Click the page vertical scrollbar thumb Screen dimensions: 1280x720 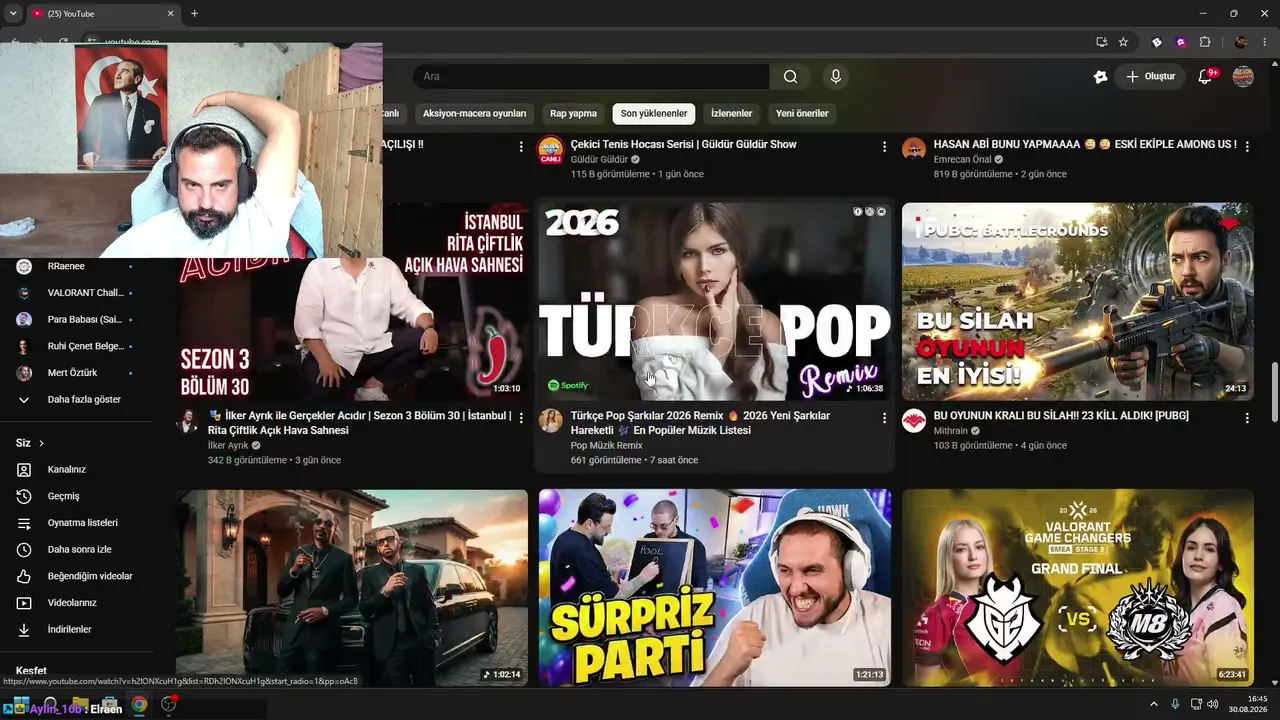tap(1274, 392)
